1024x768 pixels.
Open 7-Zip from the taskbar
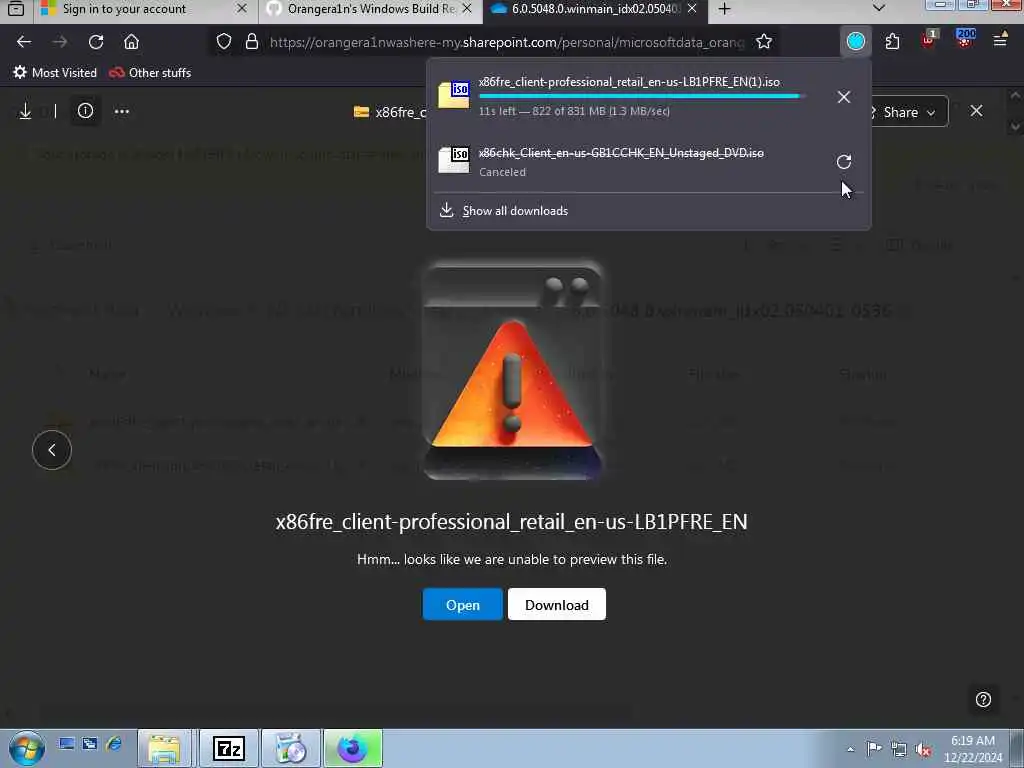click(x=229, y=748)
